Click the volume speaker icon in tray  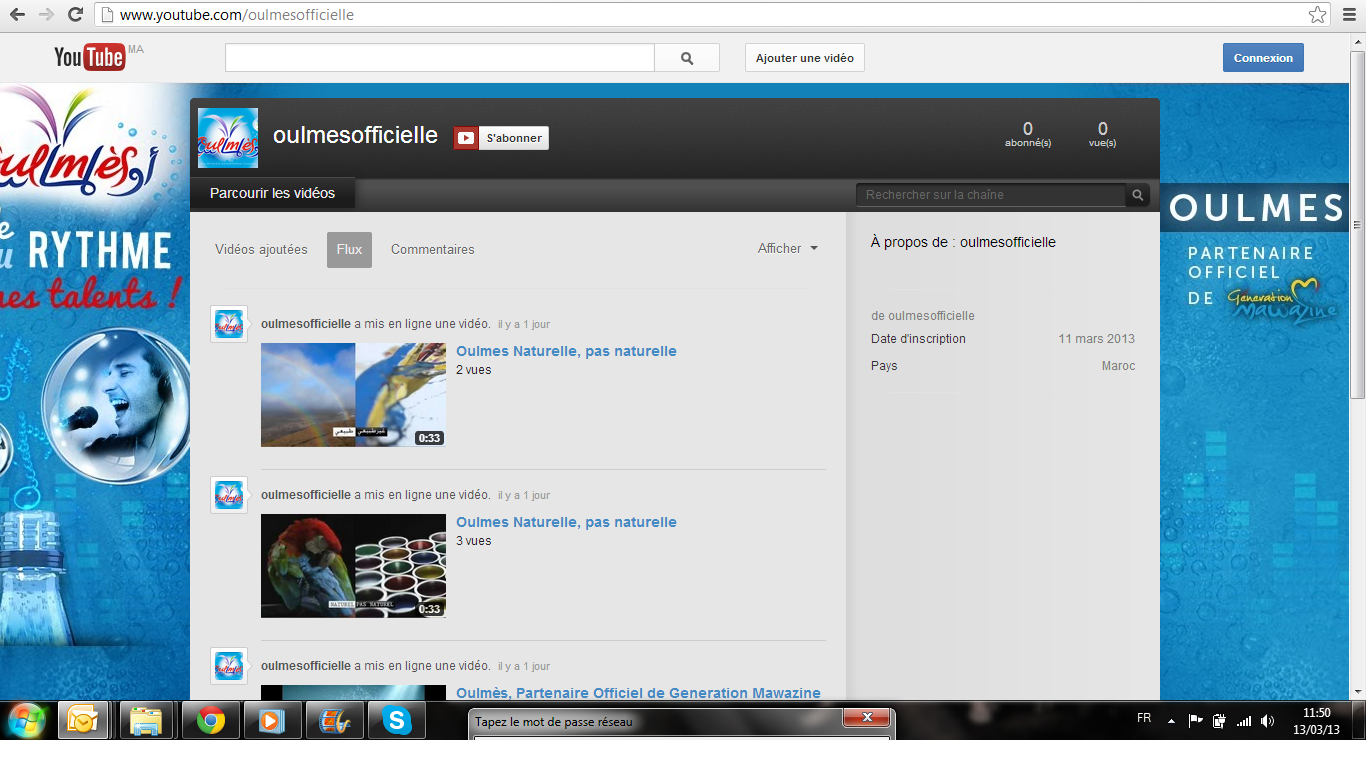pos(1267,720)
